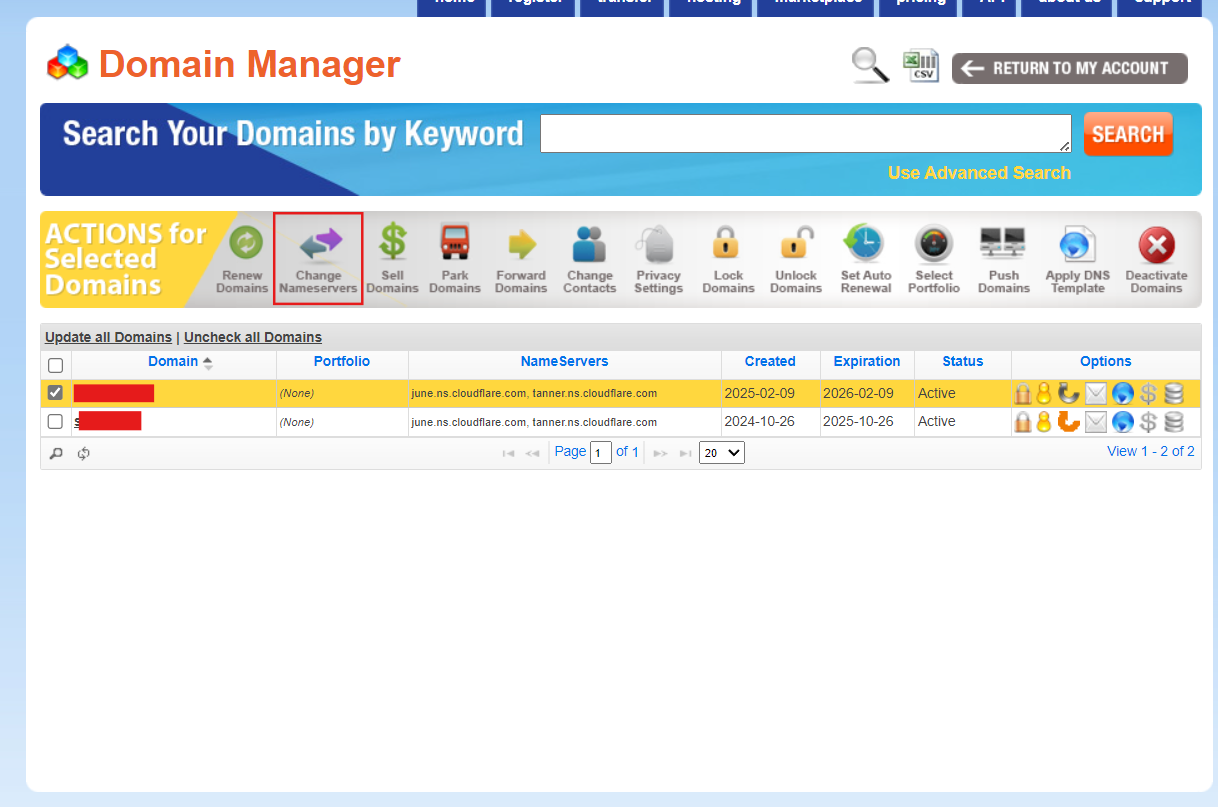Open the rows-per-page dropdown showing 20
This screenshot has width=1218, height=807.
[x=721, y=453]
